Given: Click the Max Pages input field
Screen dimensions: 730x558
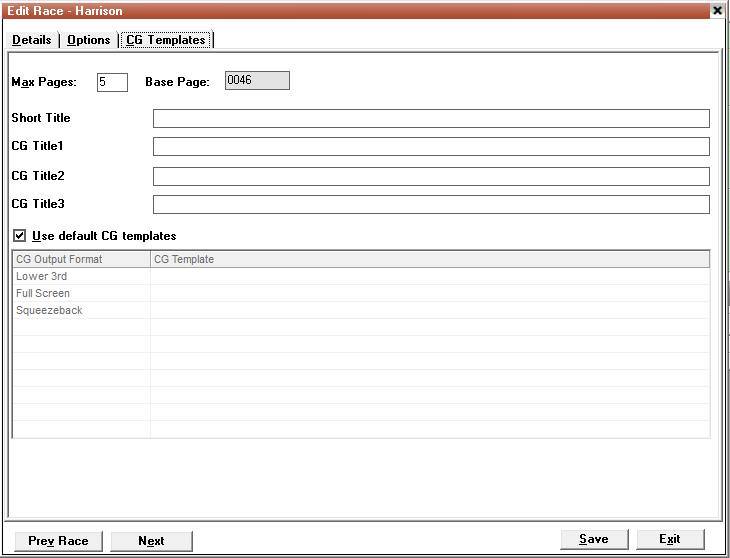Looking at the screenshot, I should (x=112, y=82).
